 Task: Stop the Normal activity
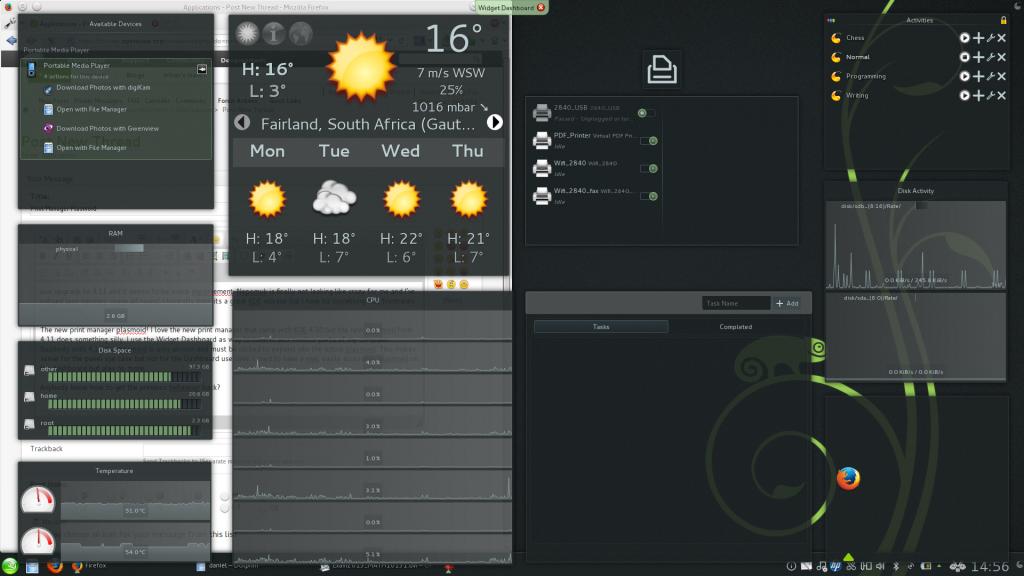click(x=965, y=57)
